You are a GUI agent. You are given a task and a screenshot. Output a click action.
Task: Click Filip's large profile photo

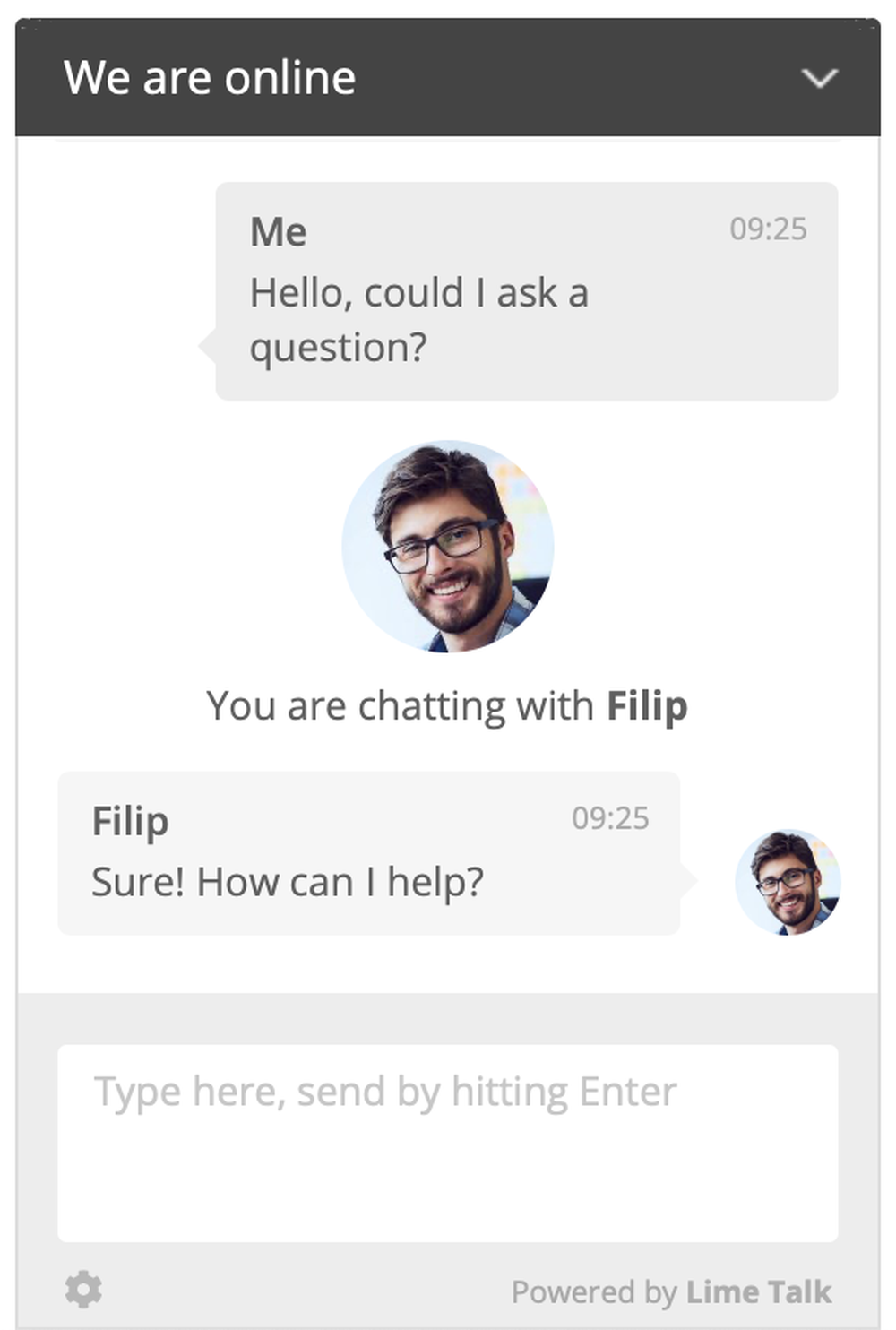click(x=448, y=546)
